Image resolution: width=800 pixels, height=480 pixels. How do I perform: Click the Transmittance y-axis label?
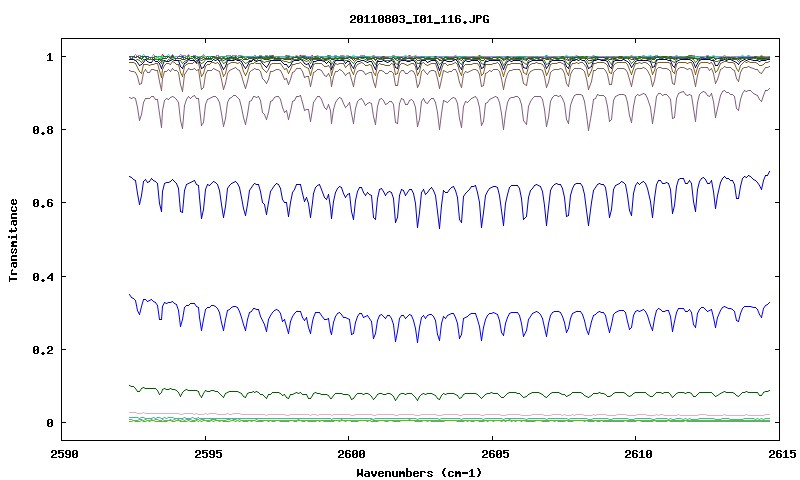tap(13, 240)
